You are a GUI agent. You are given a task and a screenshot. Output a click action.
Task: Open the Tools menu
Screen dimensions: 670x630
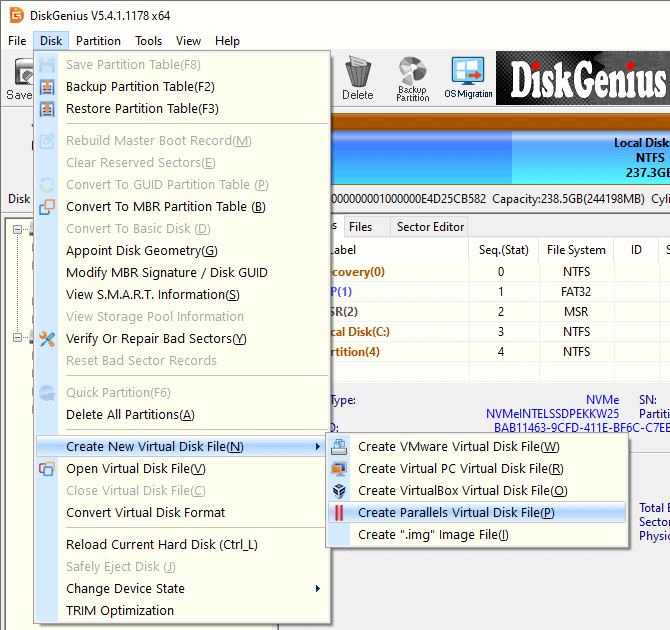coord(149,41)
